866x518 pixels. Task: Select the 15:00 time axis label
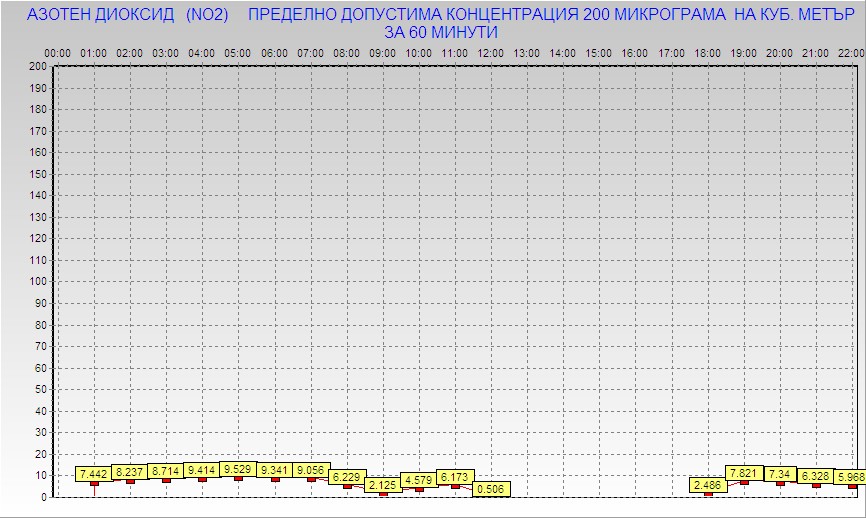pyautogui.click(x=598, y=52)
